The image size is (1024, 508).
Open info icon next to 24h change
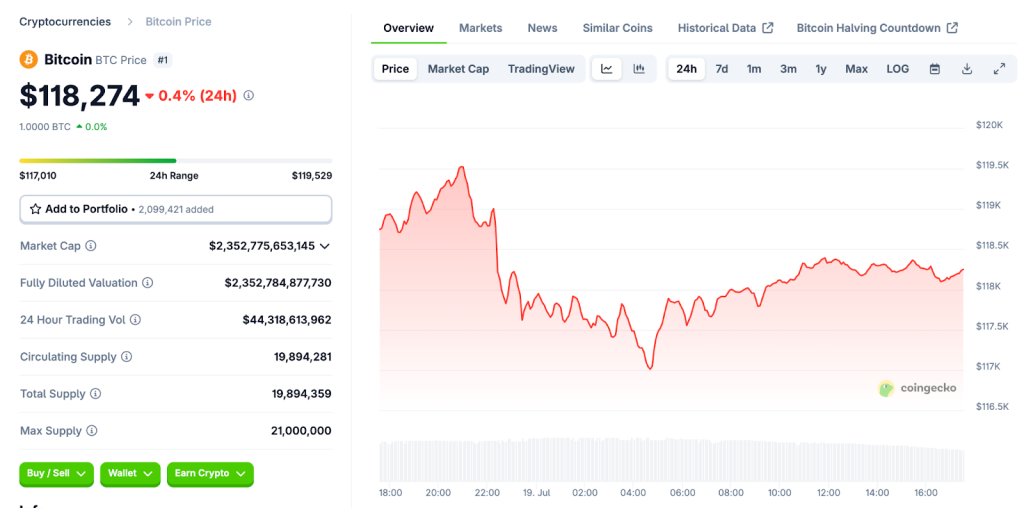(x=249, y=95)
